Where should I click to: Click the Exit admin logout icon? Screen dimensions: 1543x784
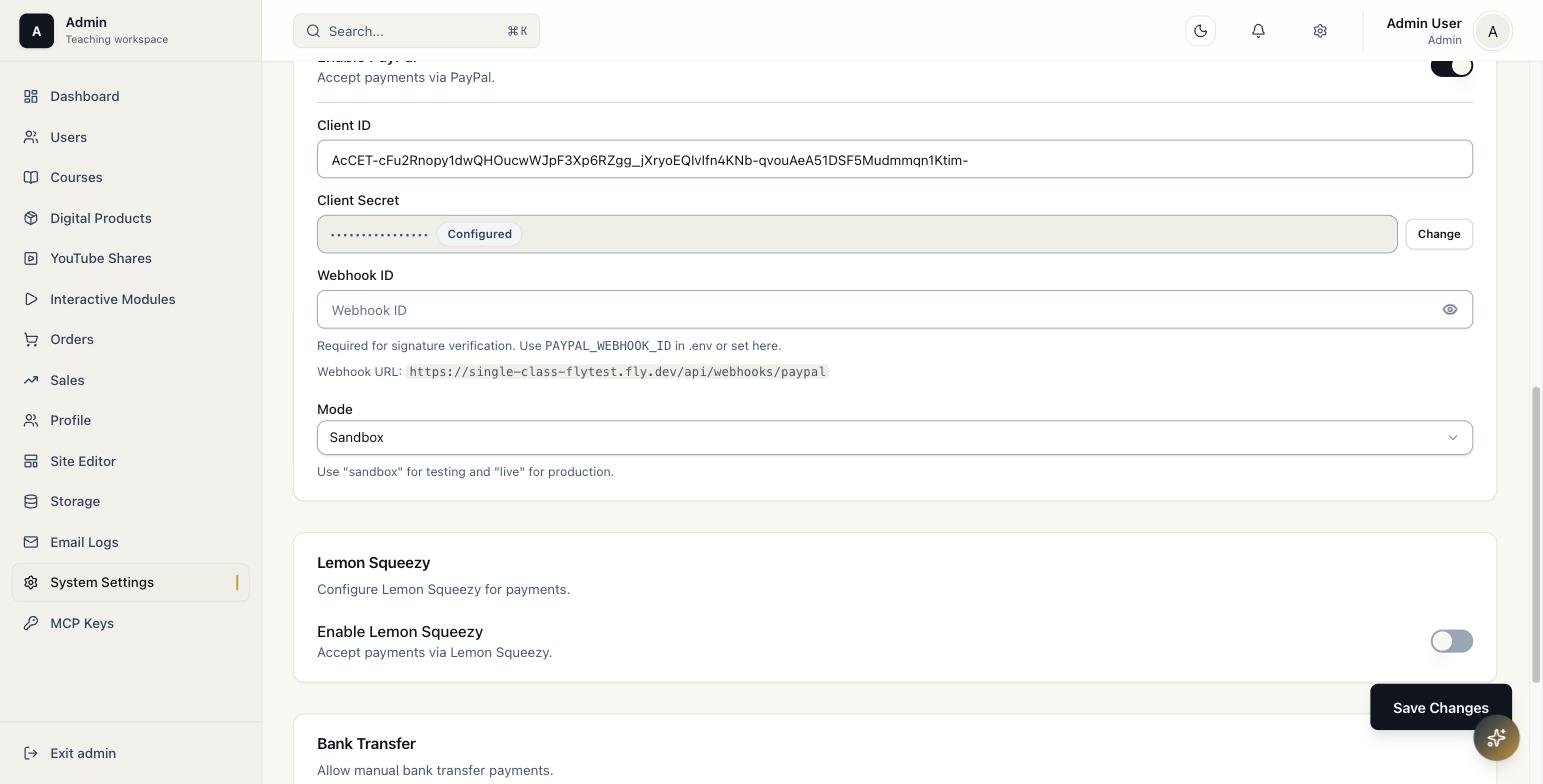click(31, 753)
